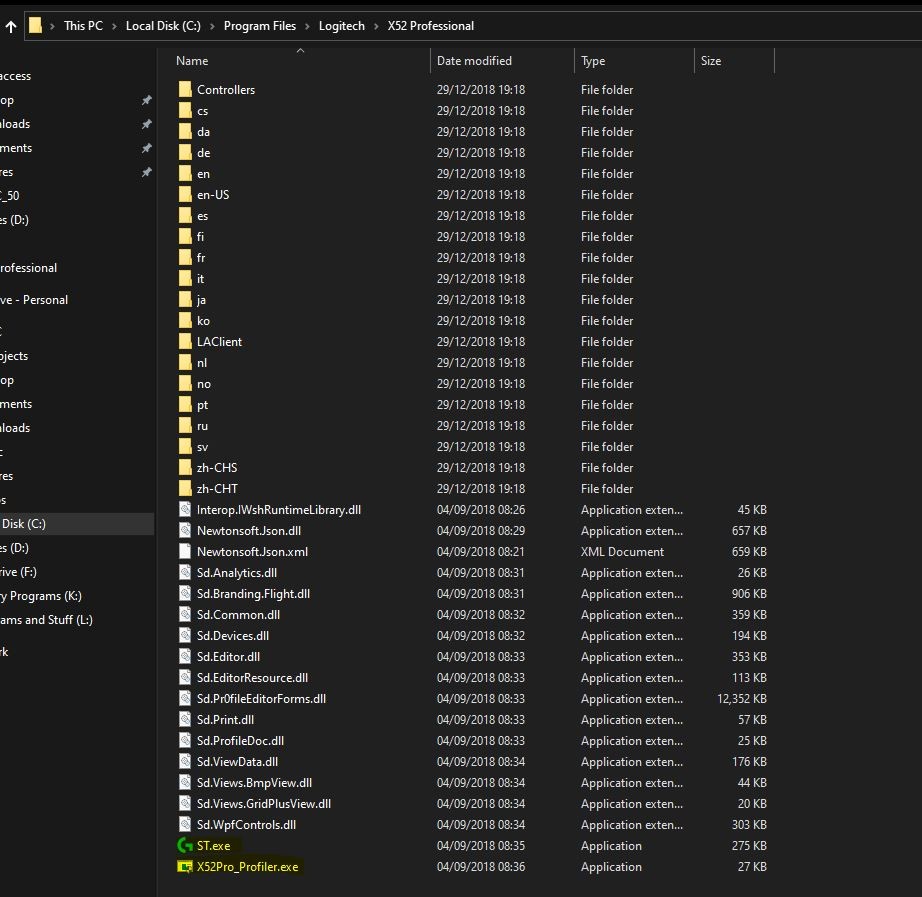Click the Sd.WpfControls.dll file icon
The width and height of the screenshot is (922, 897).
[185, 825]
